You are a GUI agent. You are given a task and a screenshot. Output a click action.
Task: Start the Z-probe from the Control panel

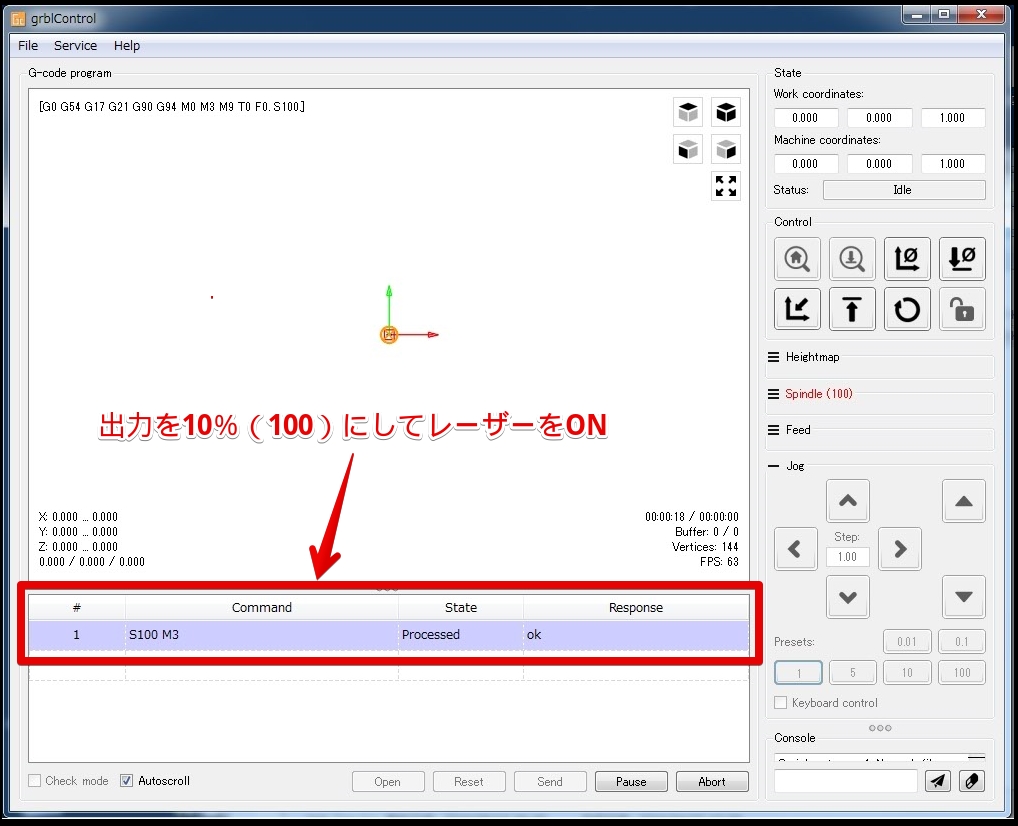[852, 259]
